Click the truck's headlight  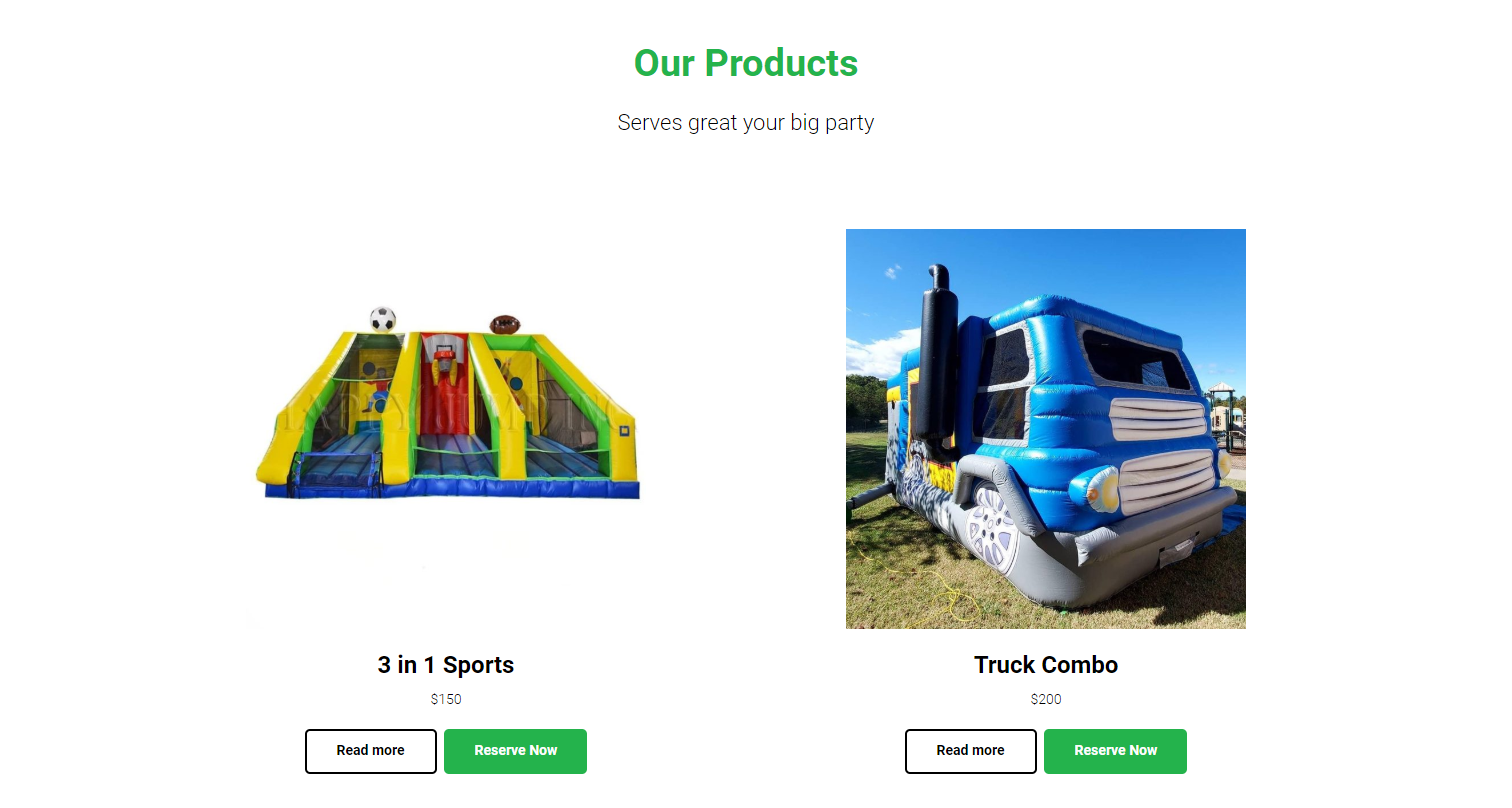1094,486
